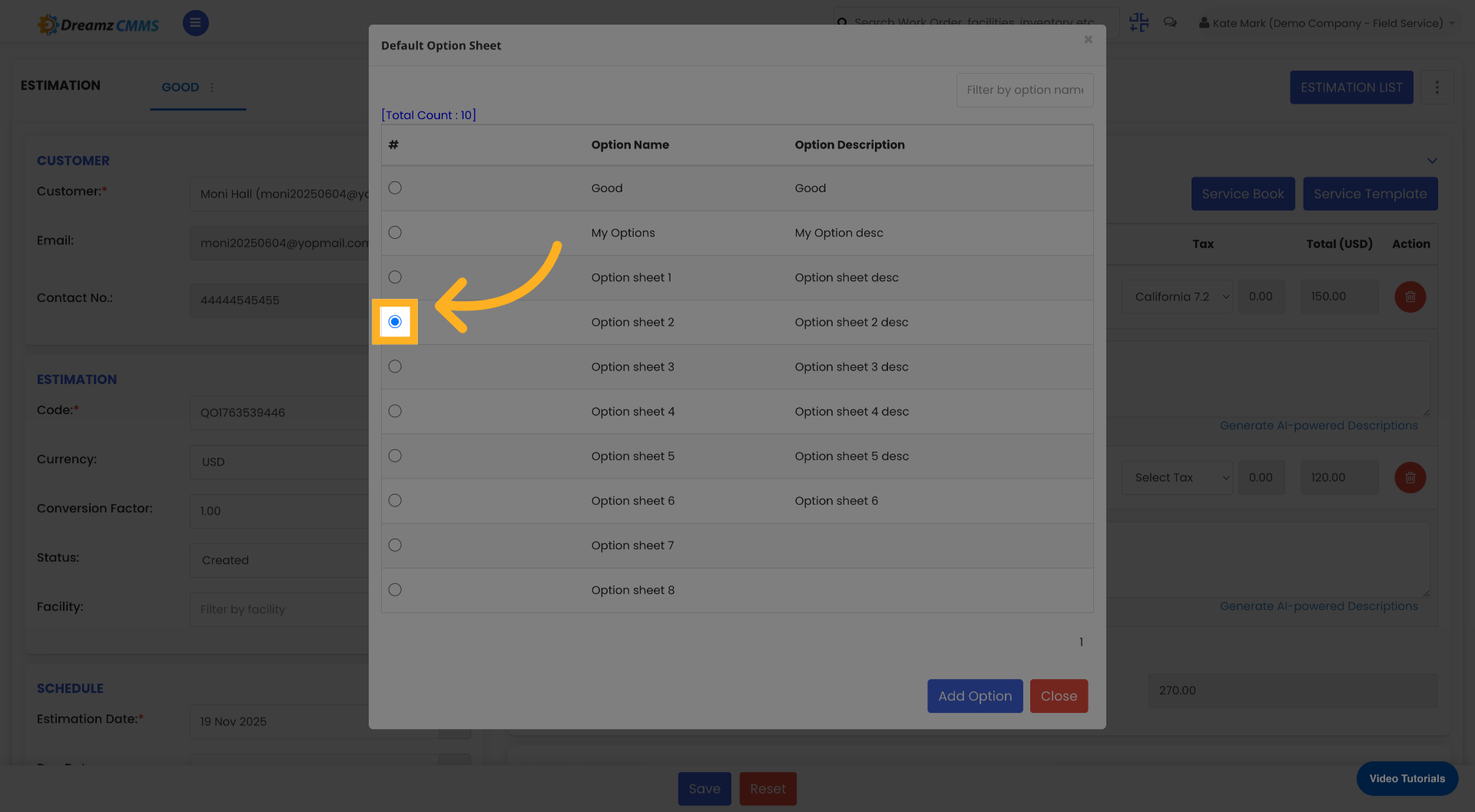Screen dimensions: 1475x812
Task: Deselect Option sheet 2 radio button
Action: (x=395, y=322)
